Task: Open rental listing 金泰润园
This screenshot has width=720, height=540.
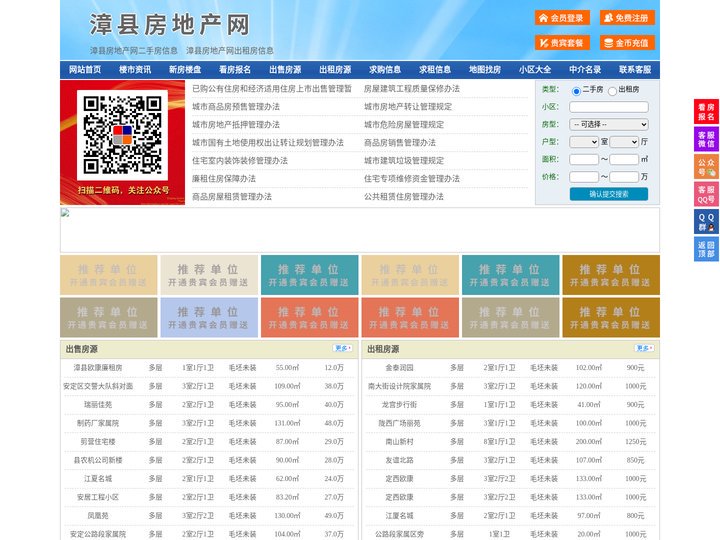Action: pos(399,368)
